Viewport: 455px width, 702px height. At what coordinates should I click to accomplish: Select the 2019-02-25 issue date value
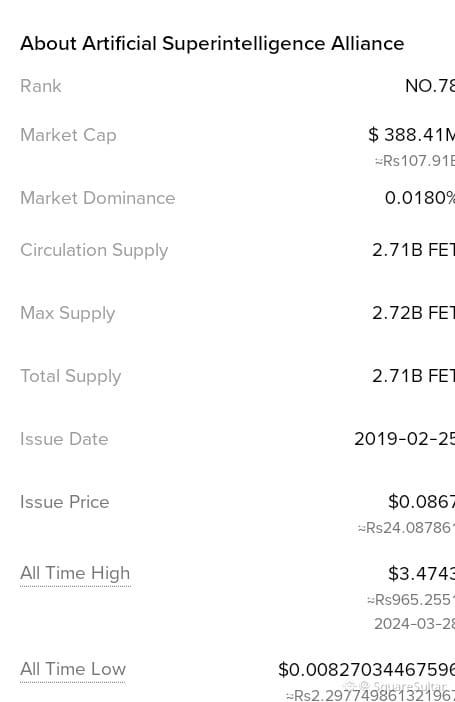pos(404,439)
